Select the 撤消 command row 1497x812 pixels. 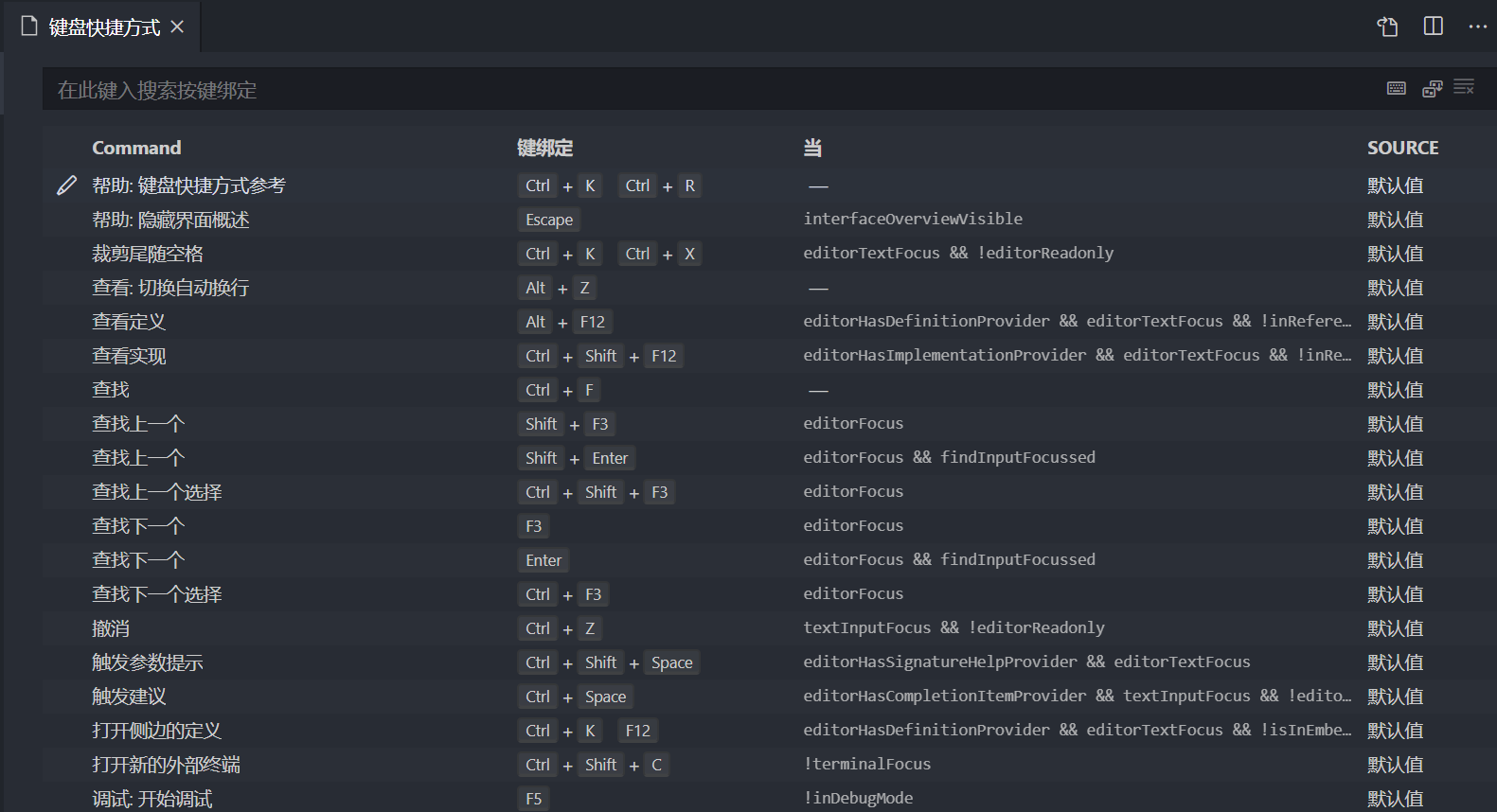click(x=770, y=628)
